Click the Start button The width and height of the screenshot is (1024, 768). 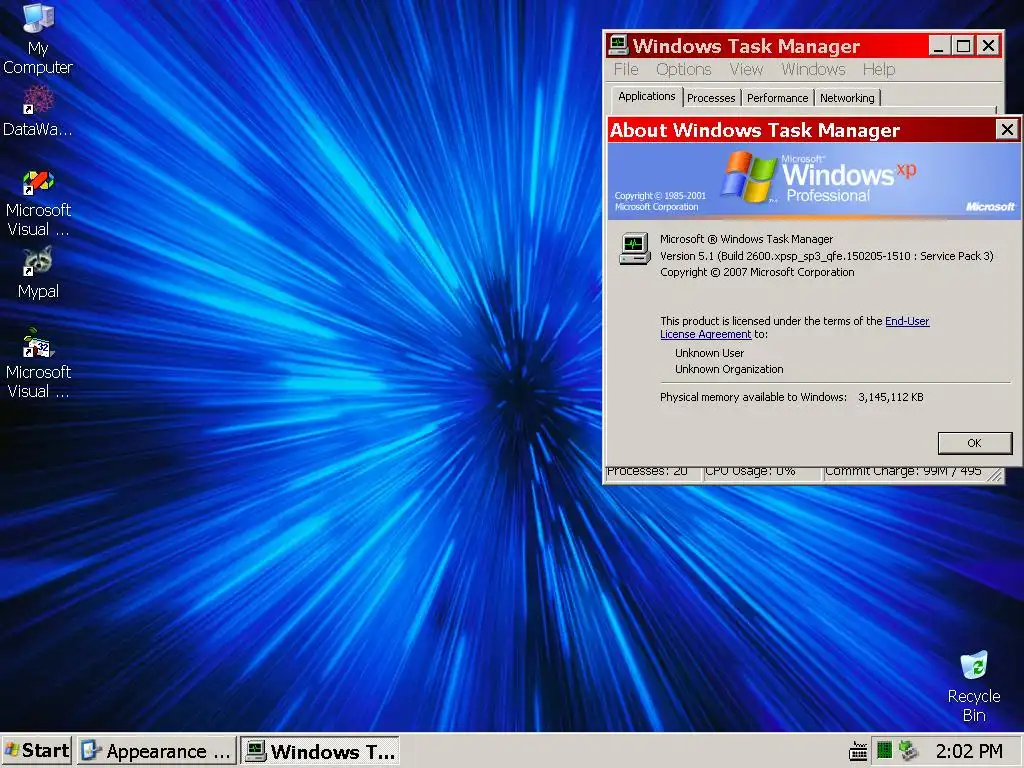(37, 751)
